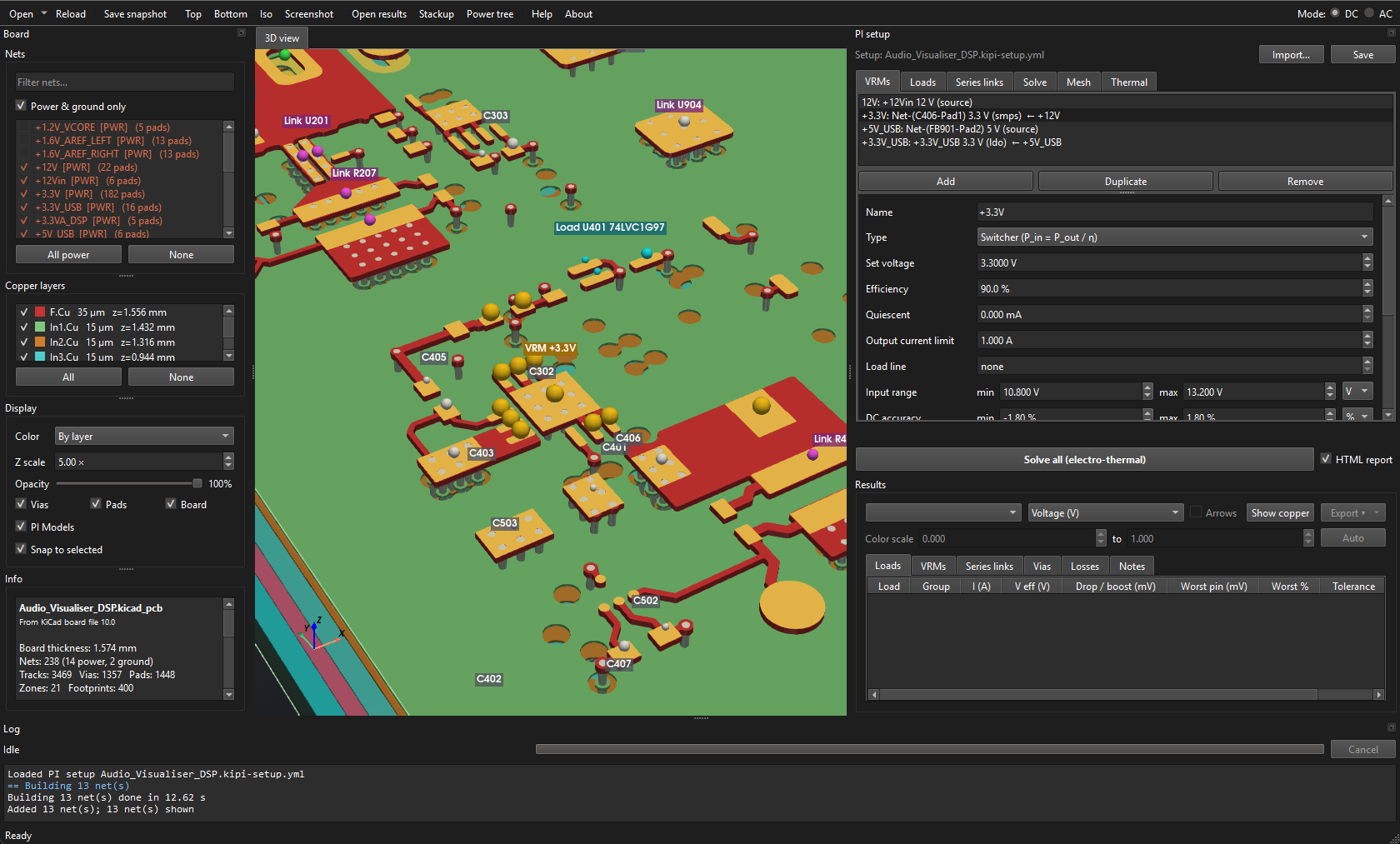Screen dimensions: 1400x844
Task: Toggle the PI Models checkbox
Action: [x=21, y=527]
